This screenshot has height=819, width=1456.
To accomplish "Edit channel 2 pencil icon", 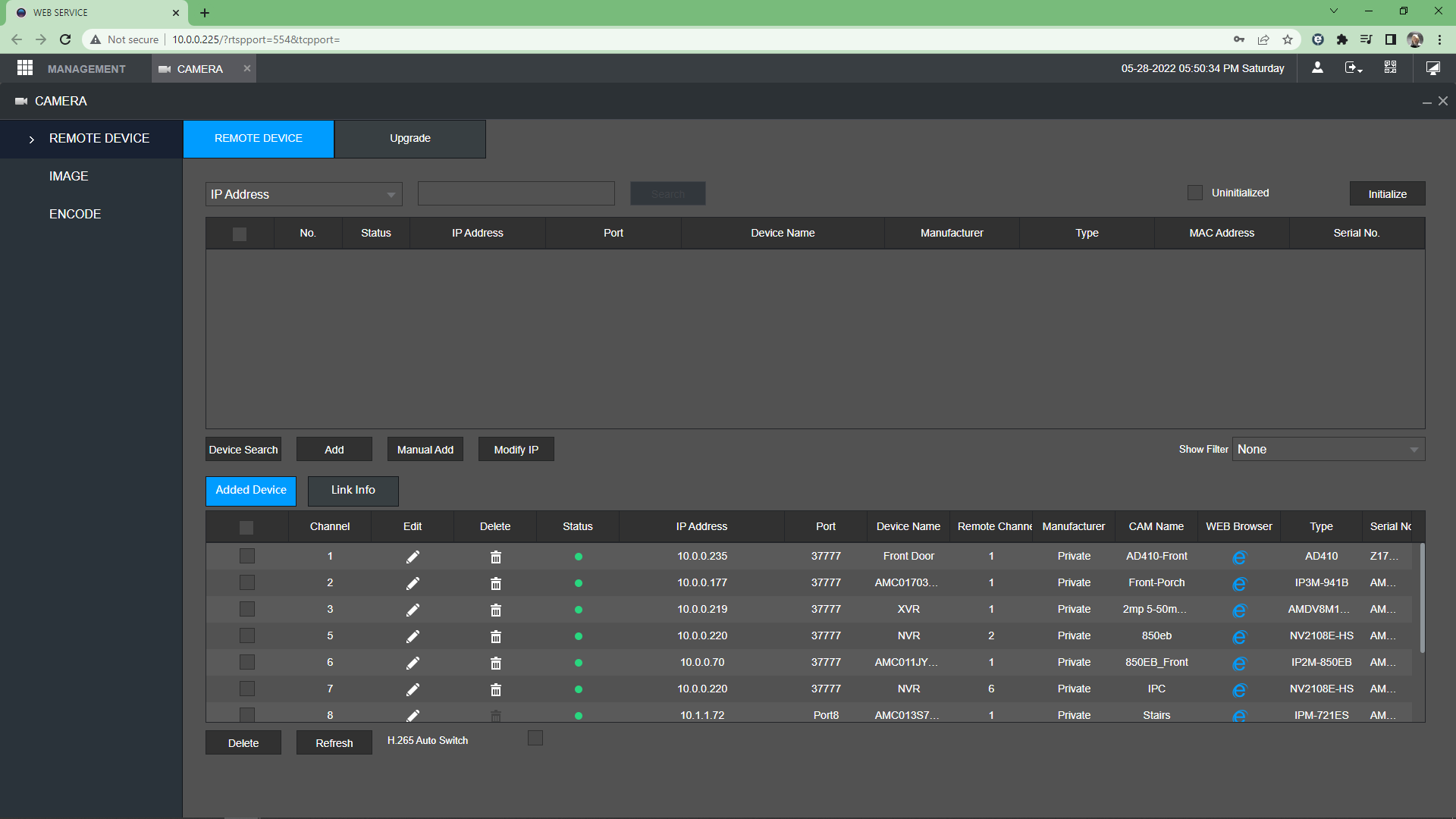I will pyautogui.click(x=413, y=583).
